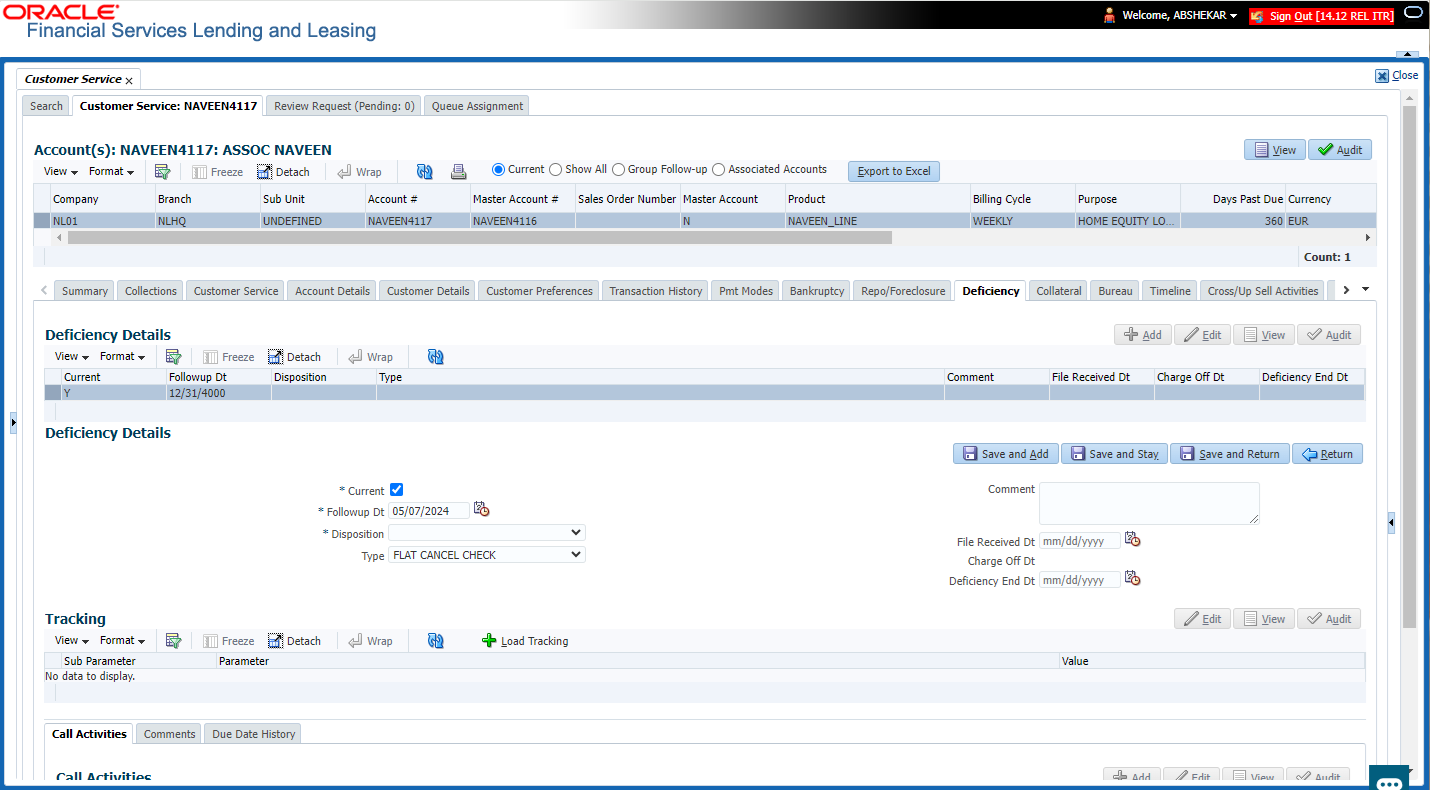Open the Followup Dt calendar picker
1430x790 pixels.
click(482, 510)
